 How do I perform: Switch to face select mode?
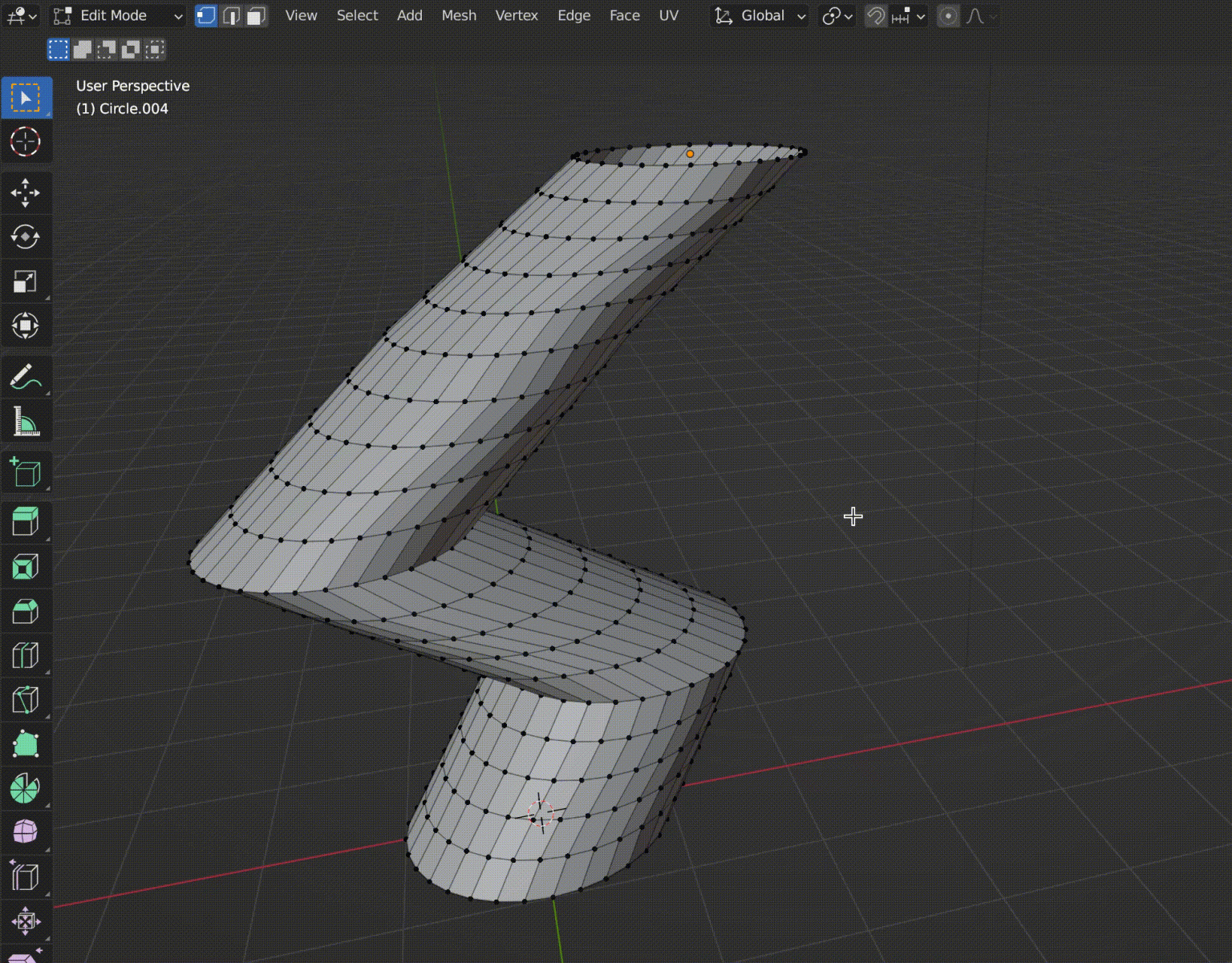tap(256, 15)
